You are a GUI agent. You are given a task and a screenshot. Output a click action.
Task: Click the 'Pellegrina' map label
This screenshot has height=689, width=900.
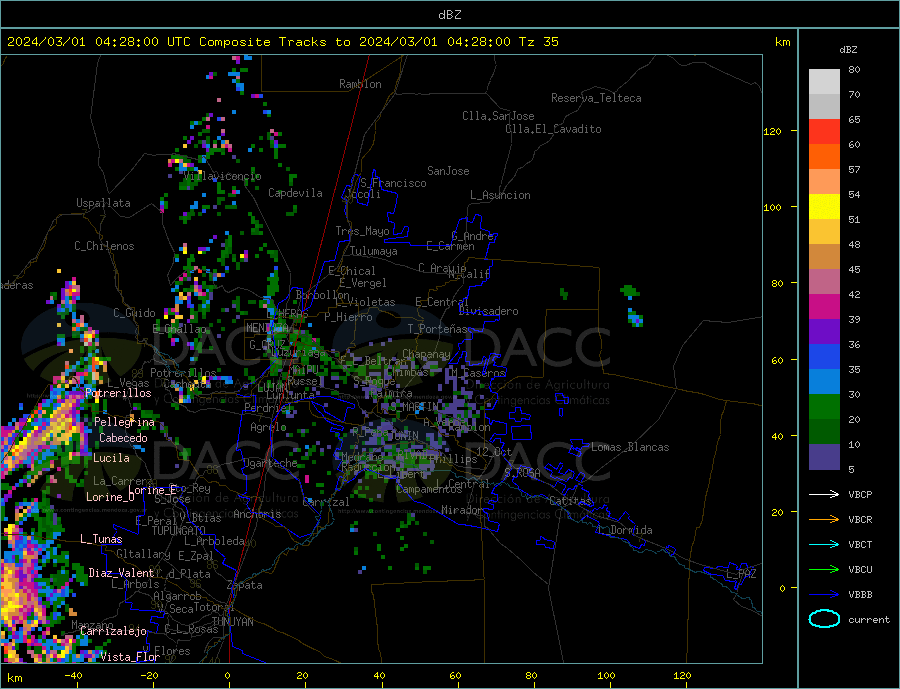(125, 422)
